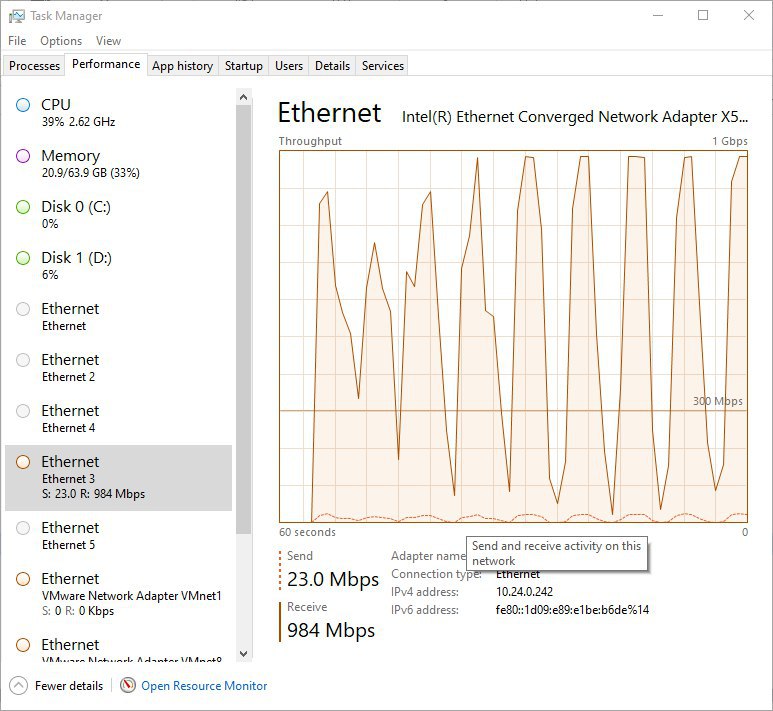Click the Ethernet throughput graph
Viewport: 773px width, 711px height.
point(513,336)
